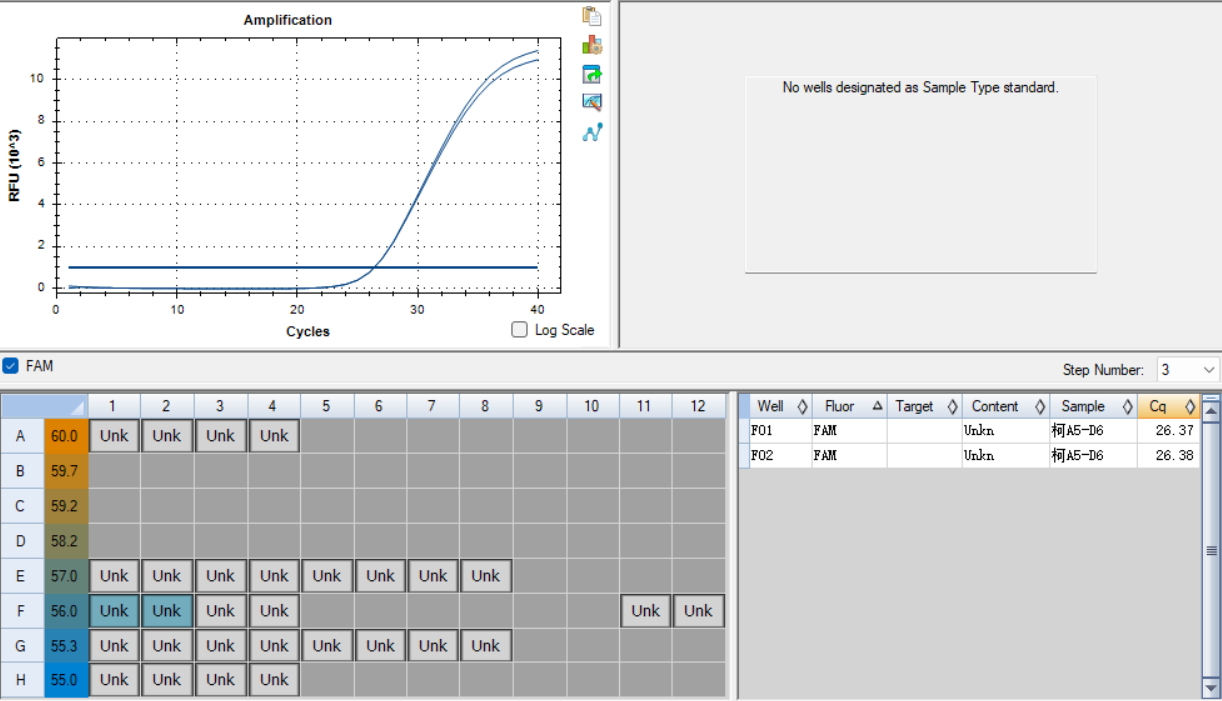Enable the Log Scale checkbox

[x=519, y=330]
